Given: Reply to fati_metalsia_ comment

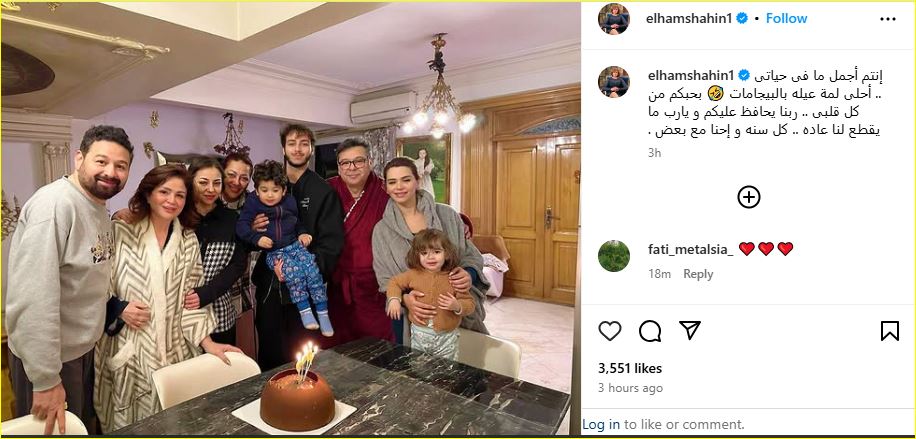Looking at the screenshot, I should click(698, 274).
